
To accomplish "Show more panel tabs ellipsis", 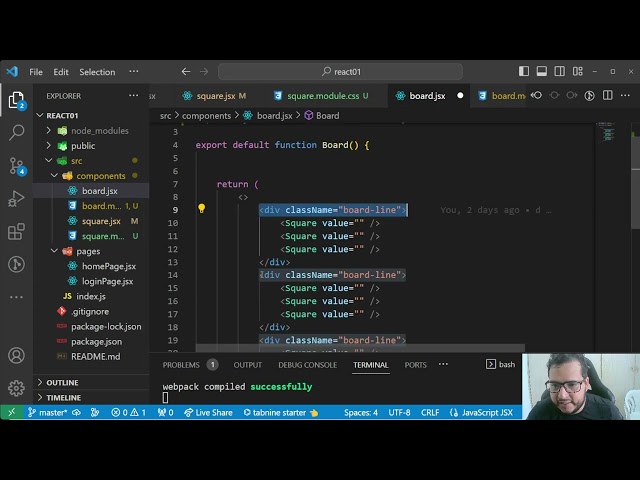I will pyautogui.click(x=443, y=364).
